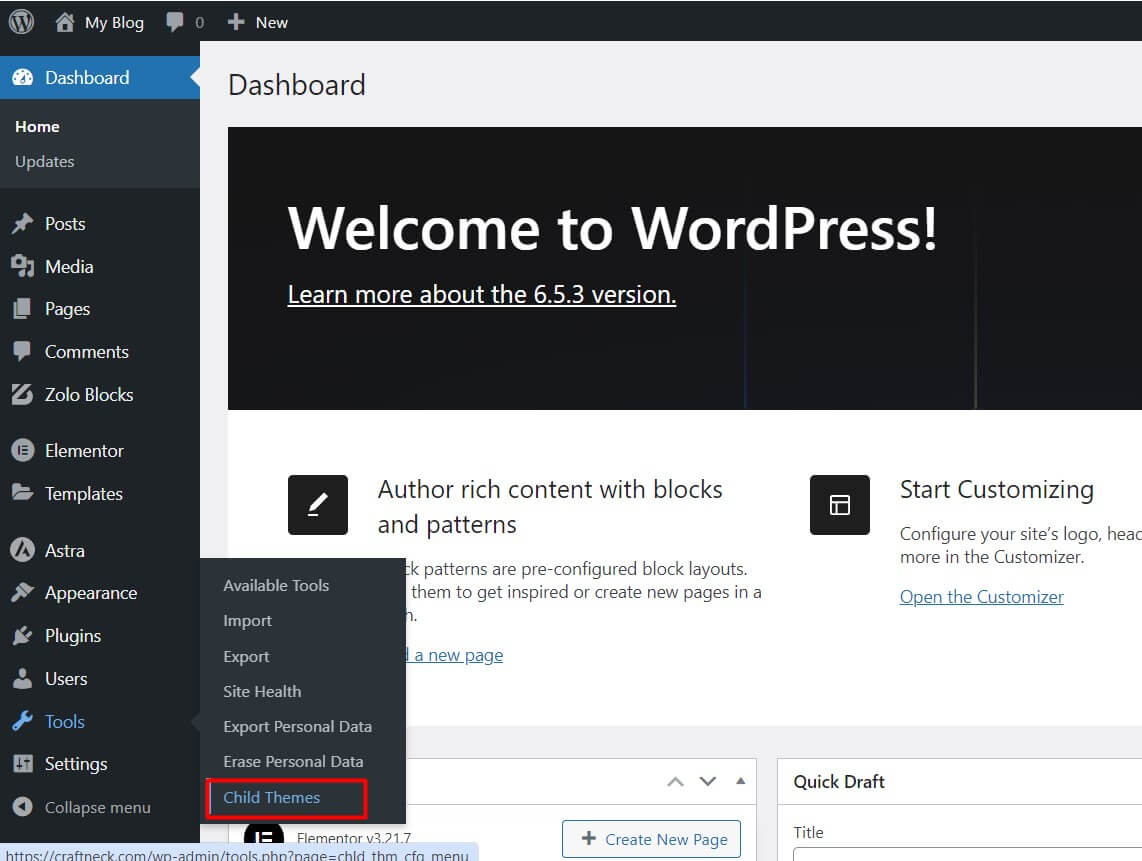
Task: Click the Pages icon in sidebar
Action: pos(23,309)
